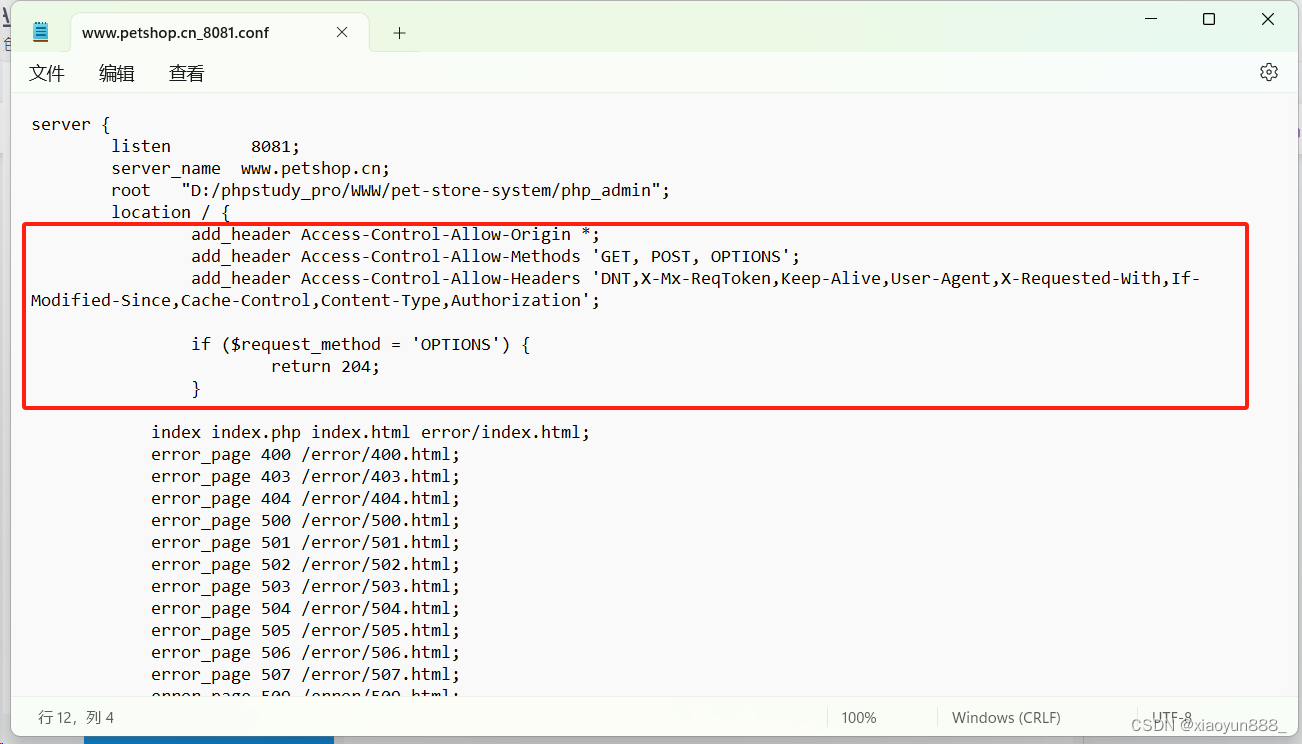Open the 编辑 menu

coord(117,73)
